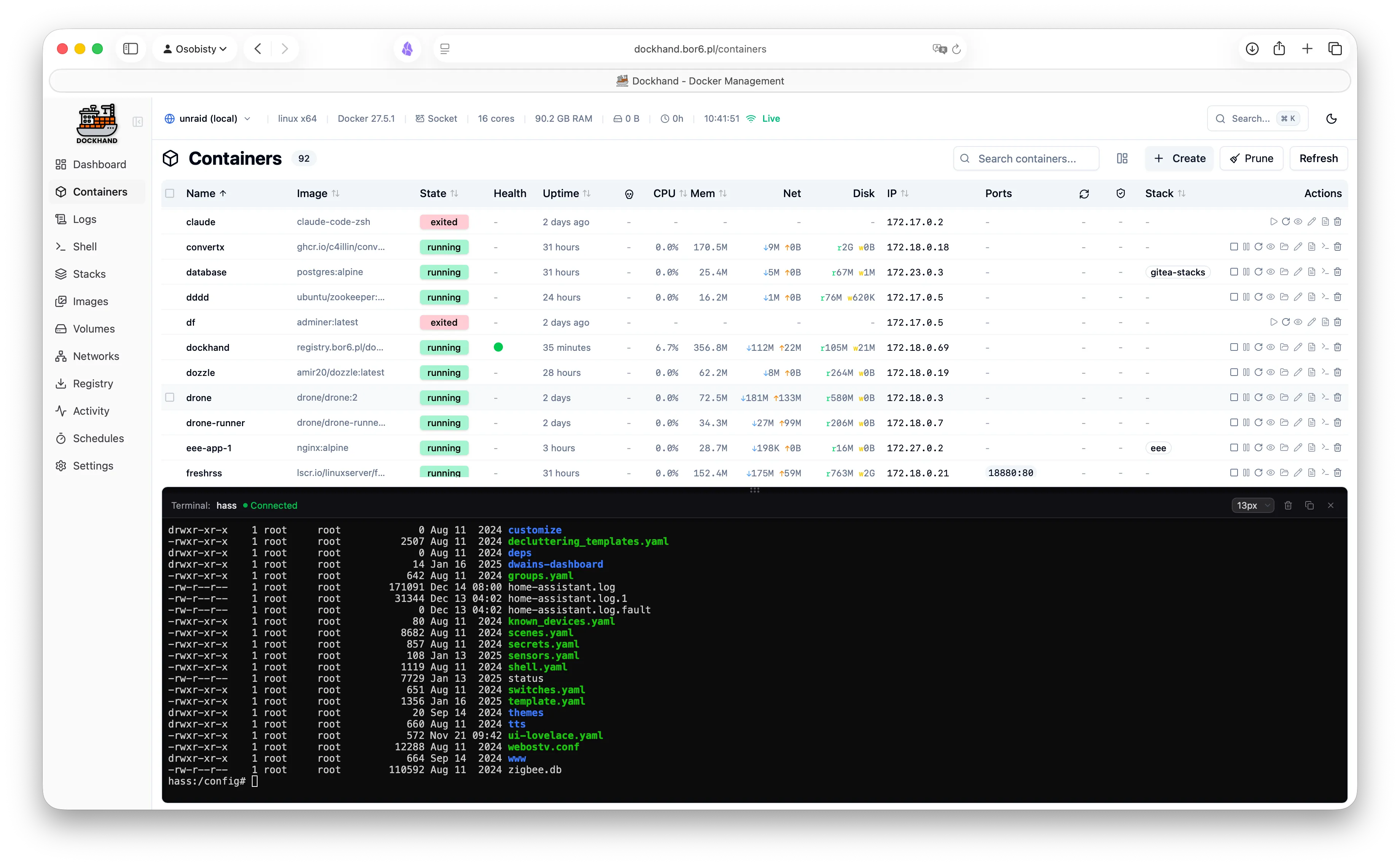Open the gitea-stacks stack link
This screenshot has width=1400, height=866.
coord(1177,272)
